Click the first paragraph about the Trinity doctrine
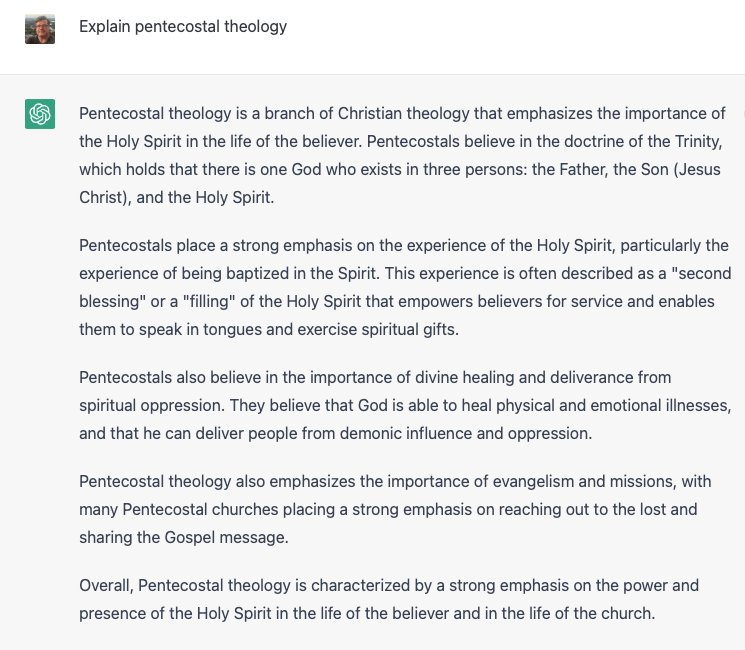 coord(400,155)
